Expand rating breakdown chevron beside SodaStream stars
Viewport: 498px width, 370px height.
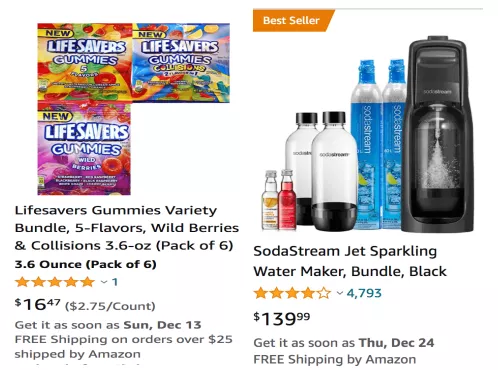click(340, 293)
